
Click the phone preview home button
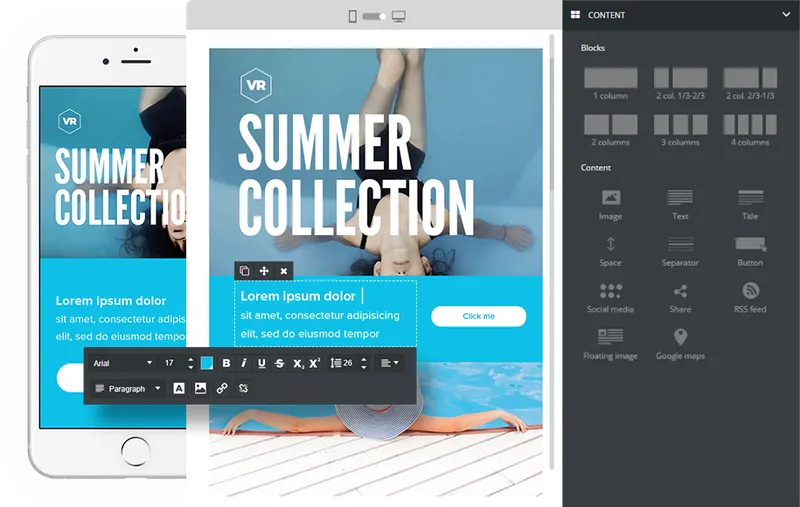[136, 451]
